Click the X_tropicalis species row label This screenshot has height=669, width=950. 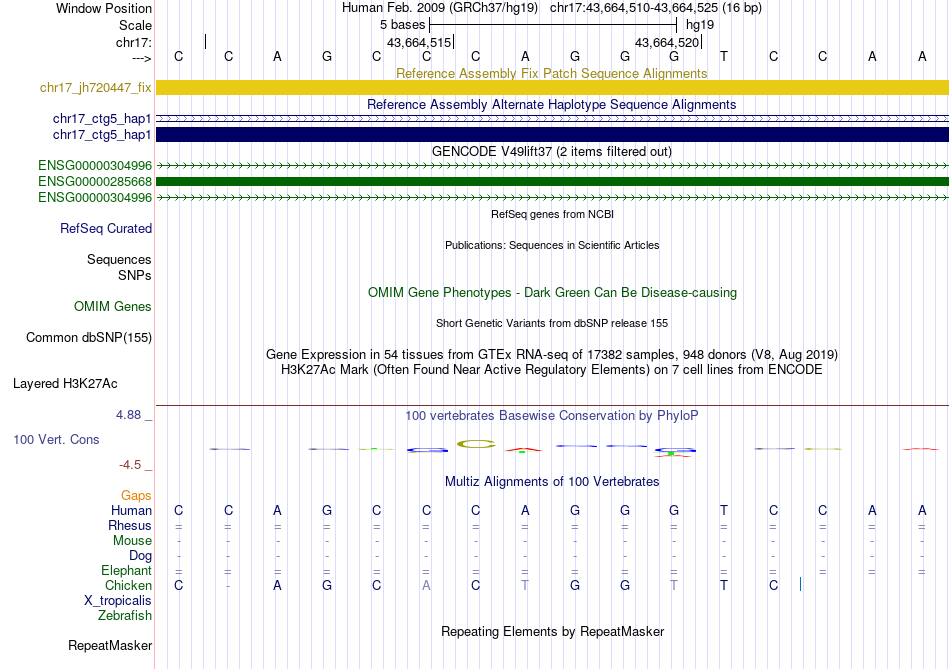click(118, 601)
